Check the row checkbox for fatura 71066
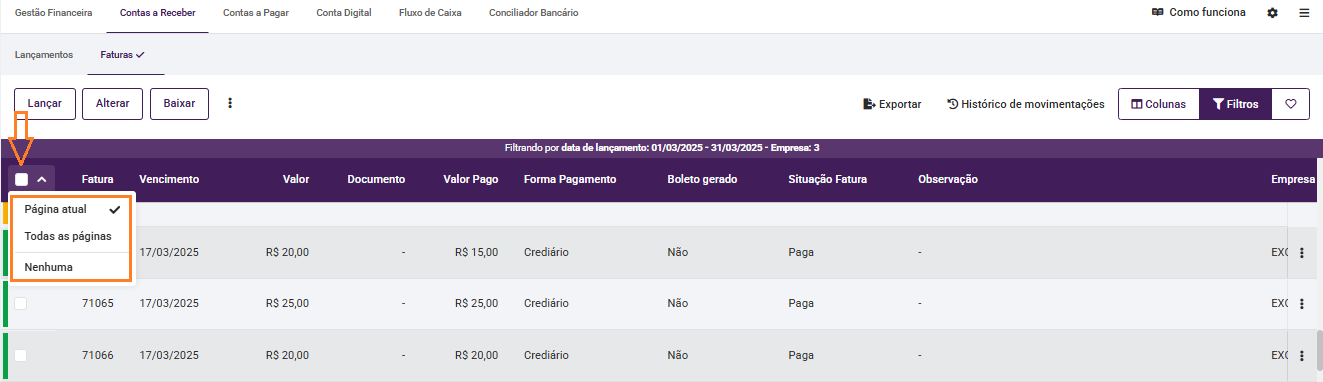Screen dimensions: 1323x382 (21, 355)
